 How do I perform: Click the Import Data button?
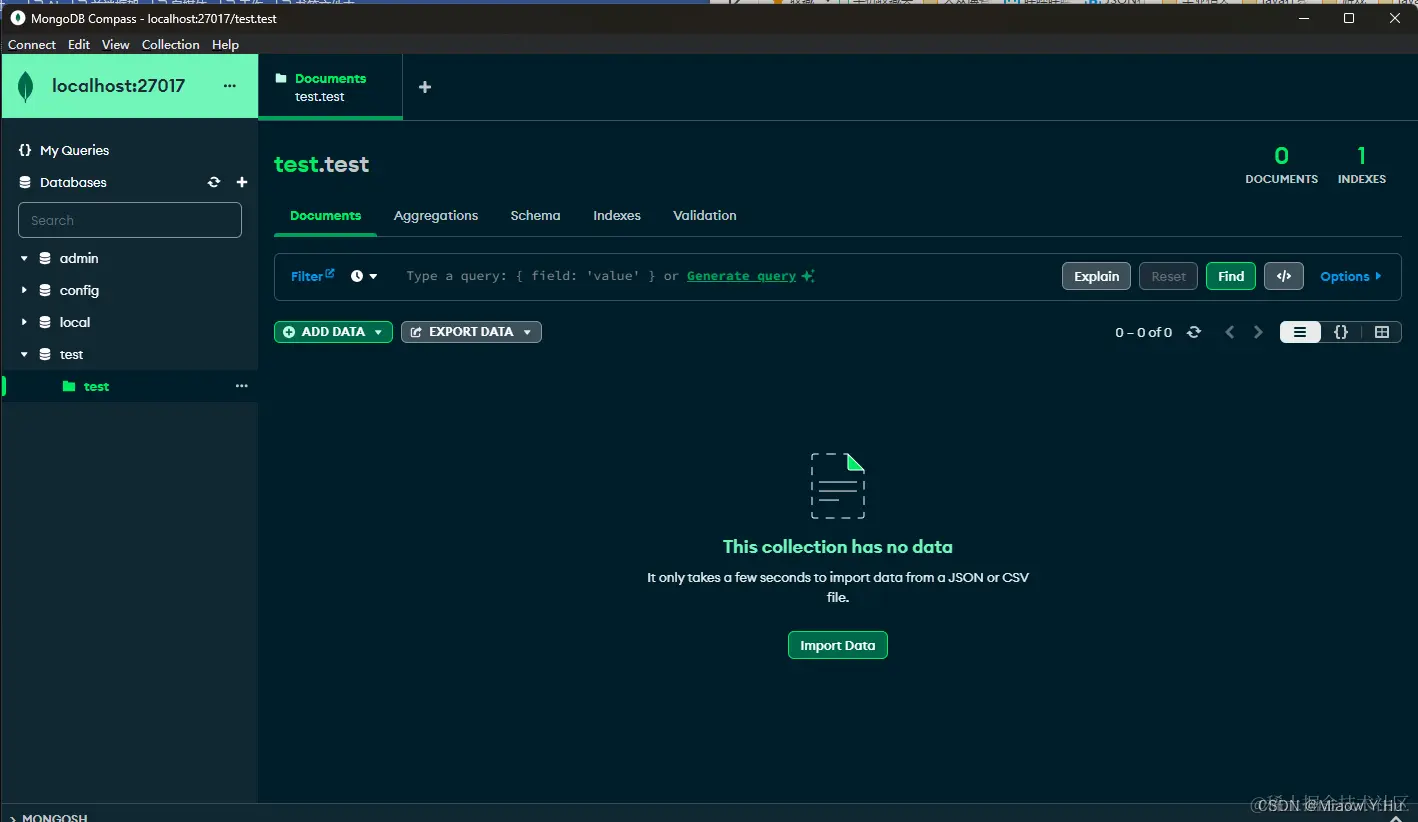(x=837, y=645)
